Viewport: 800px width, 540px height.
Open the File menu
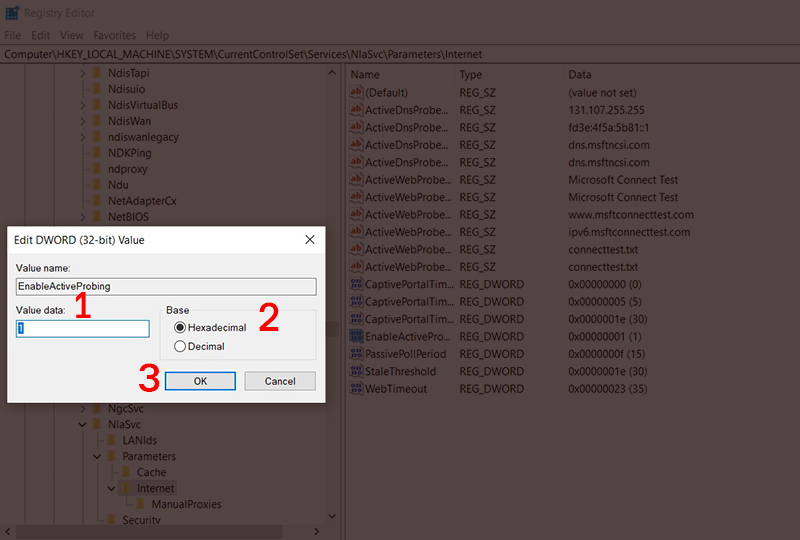13,35
